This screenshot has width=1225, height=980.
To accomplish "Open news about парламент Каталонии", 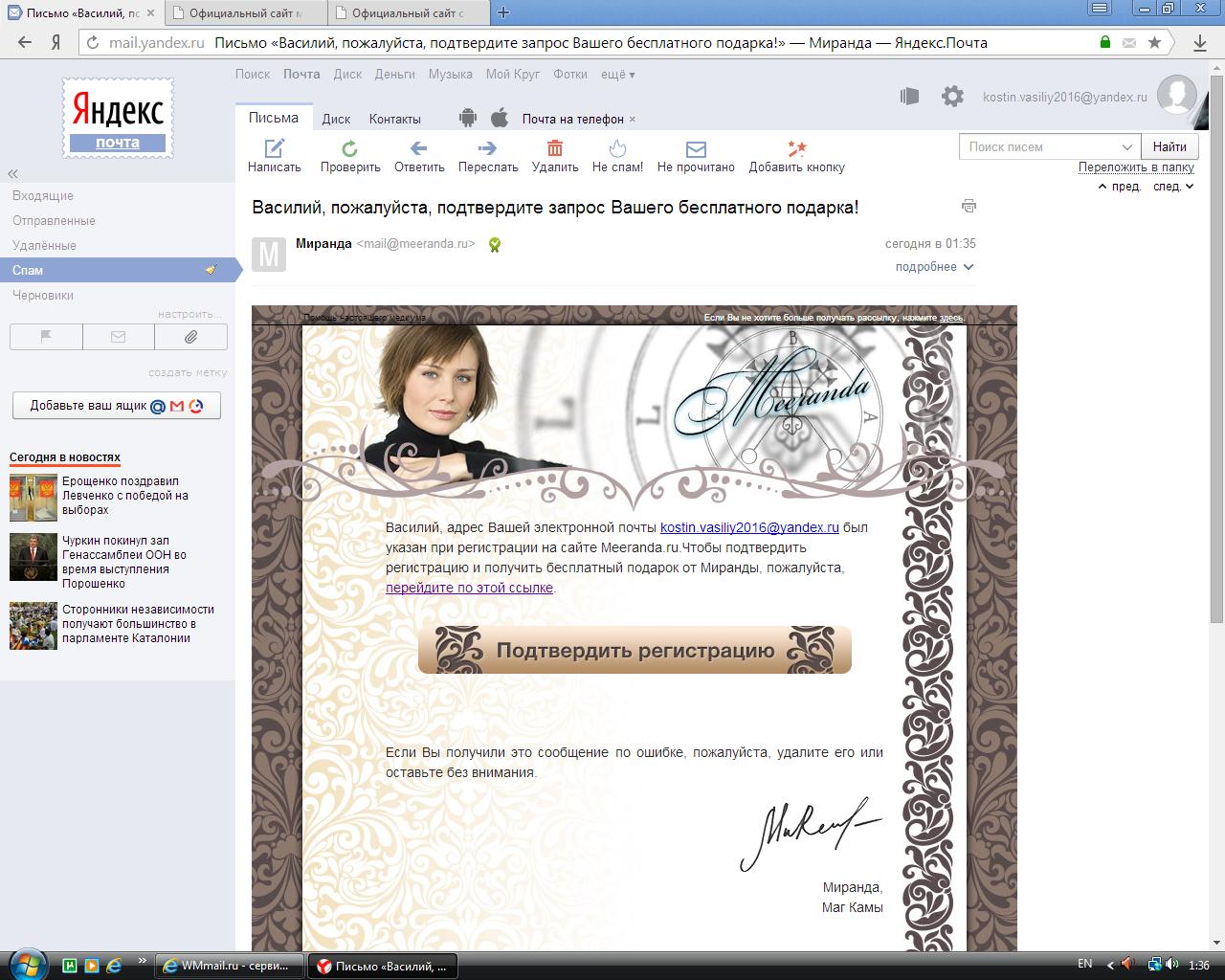I will 138,623.
